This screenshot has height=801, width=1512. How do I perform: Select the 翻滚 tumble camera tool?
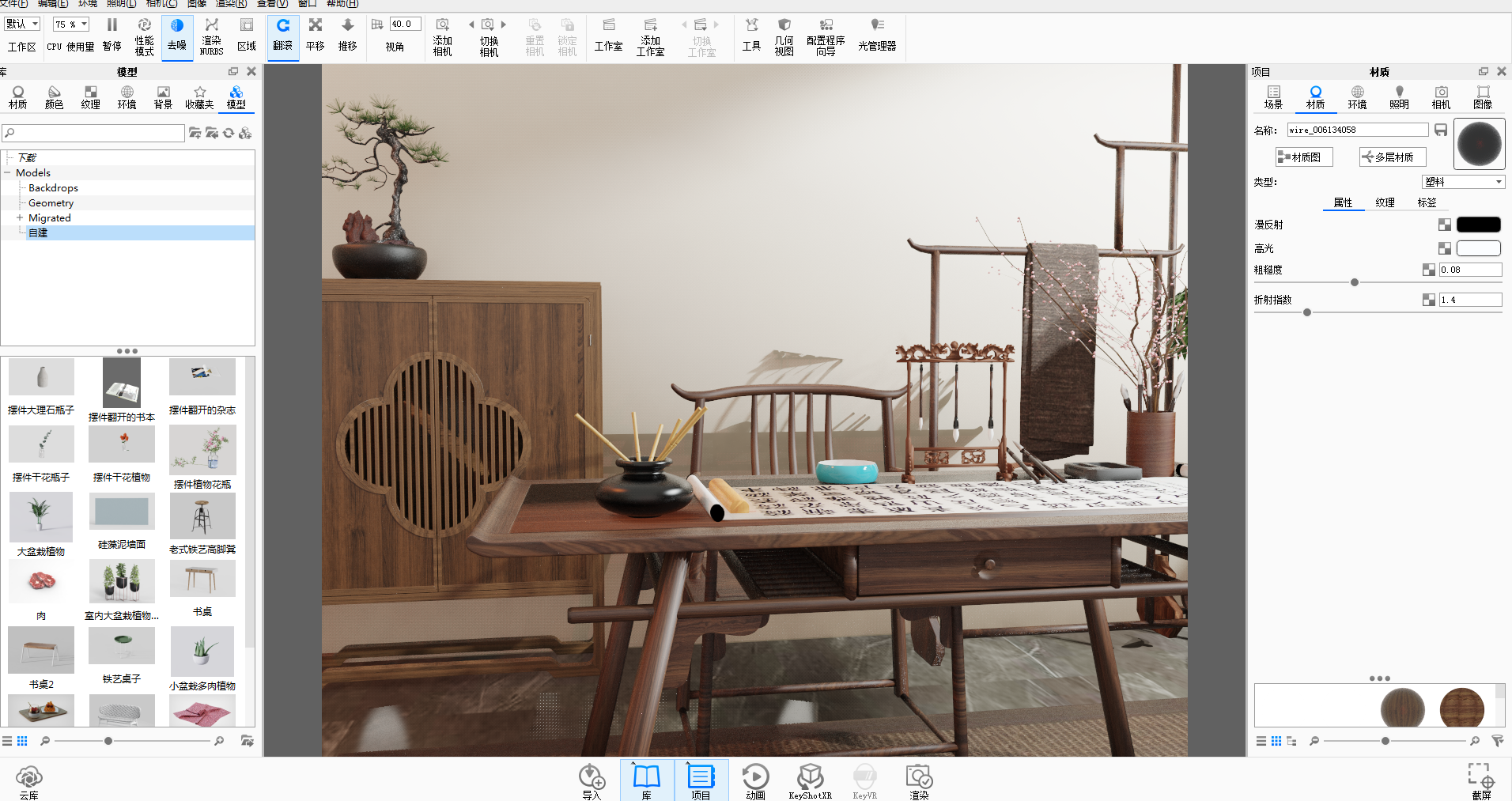coord(283,36)
